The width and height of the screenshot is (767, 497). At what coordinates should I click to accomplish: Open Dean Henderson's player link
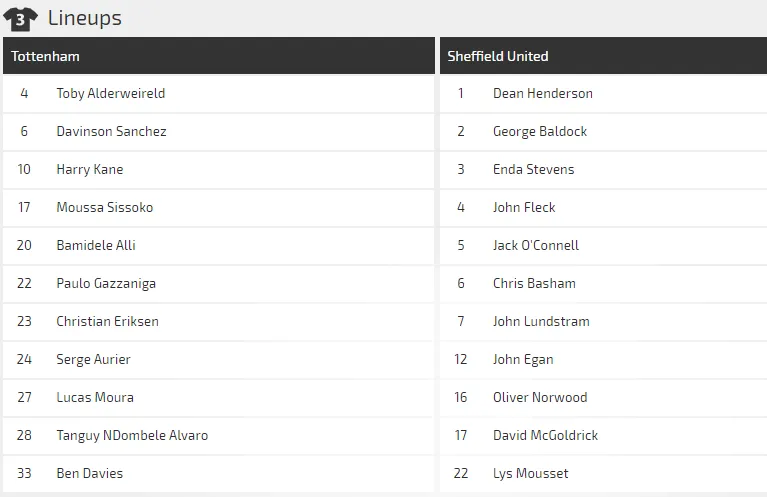point(543,93)
